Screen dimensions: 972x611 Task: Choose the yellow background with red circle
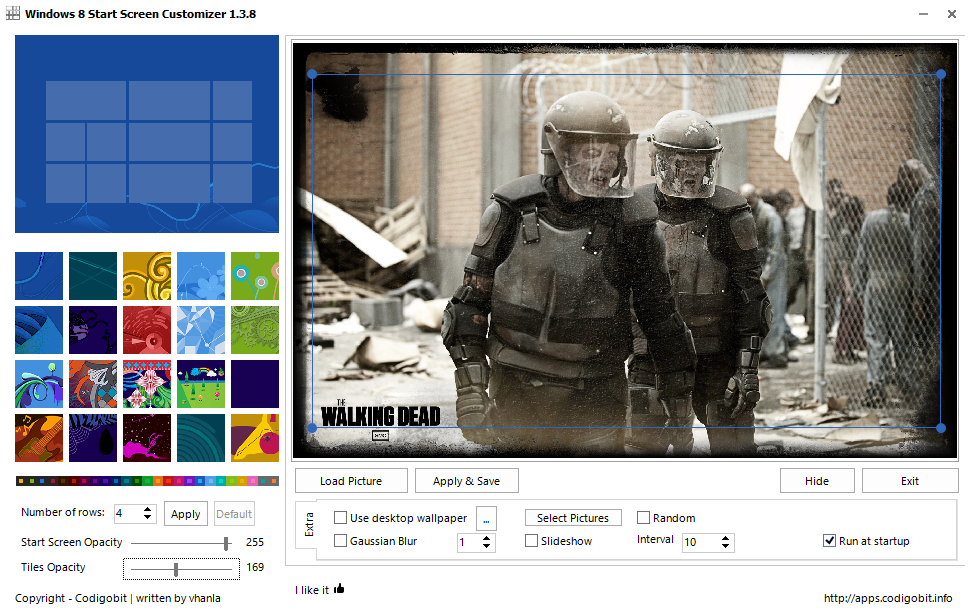pos(255,438)
